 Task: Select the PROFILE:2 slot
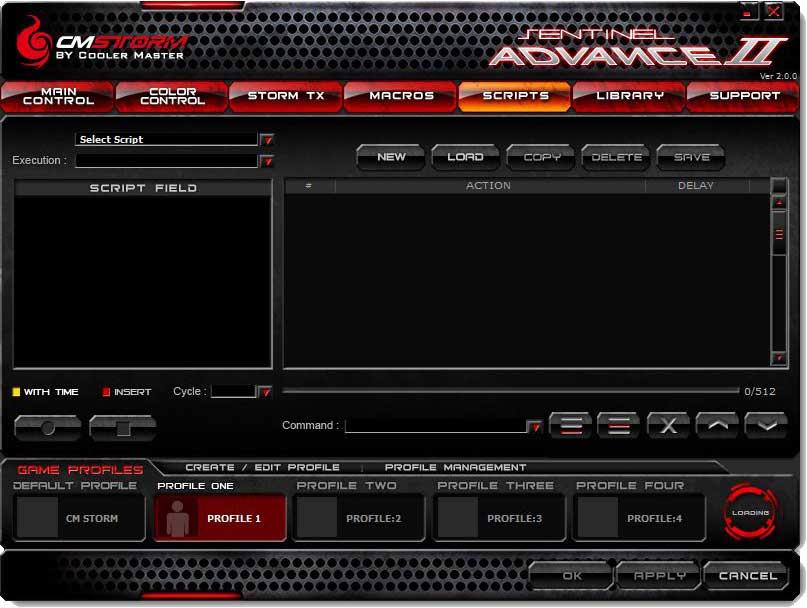pyautogui.click(x=359, y=517)
